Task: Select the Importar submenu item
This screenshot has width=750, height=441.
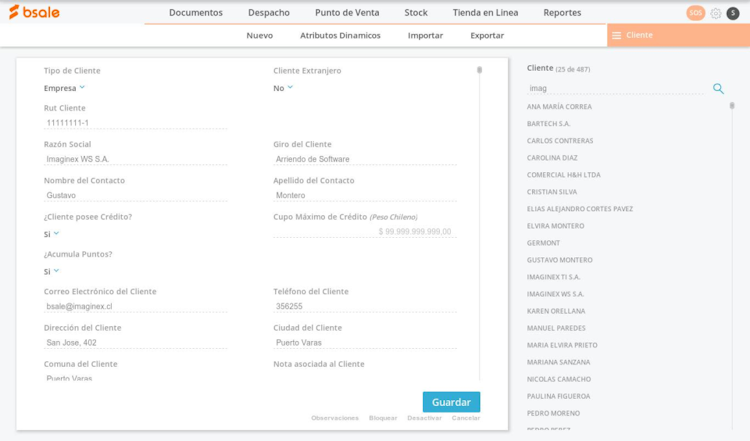Action: pyautogui.click(x=425, y=35)
